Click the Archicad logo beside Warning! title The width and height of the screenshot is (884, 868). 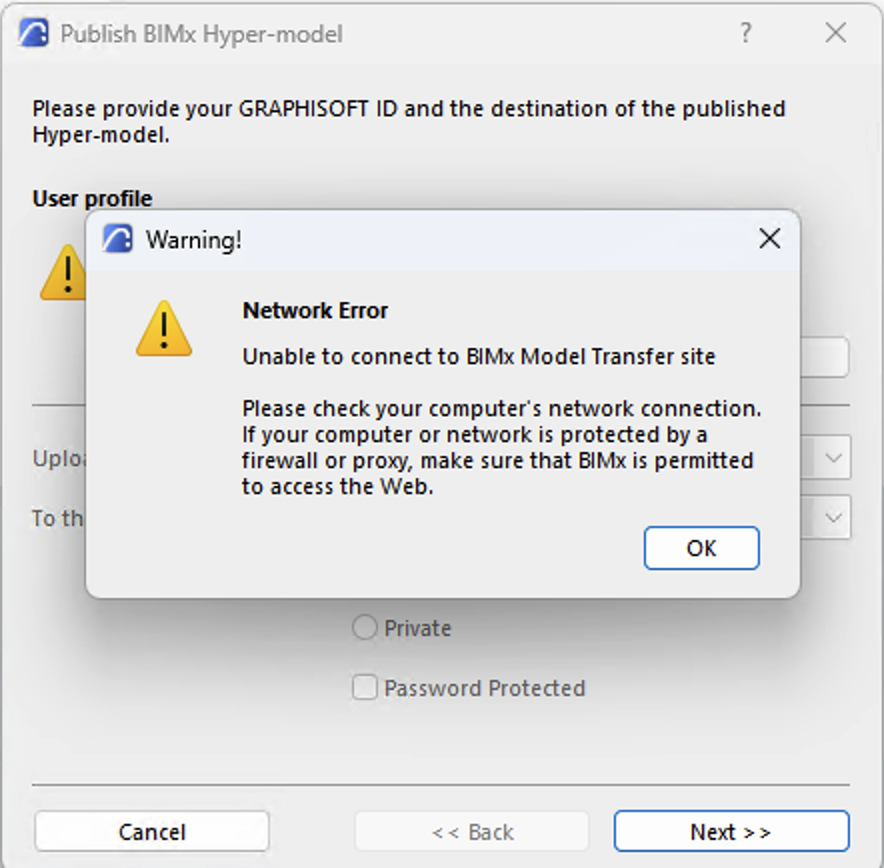point(118,239)
